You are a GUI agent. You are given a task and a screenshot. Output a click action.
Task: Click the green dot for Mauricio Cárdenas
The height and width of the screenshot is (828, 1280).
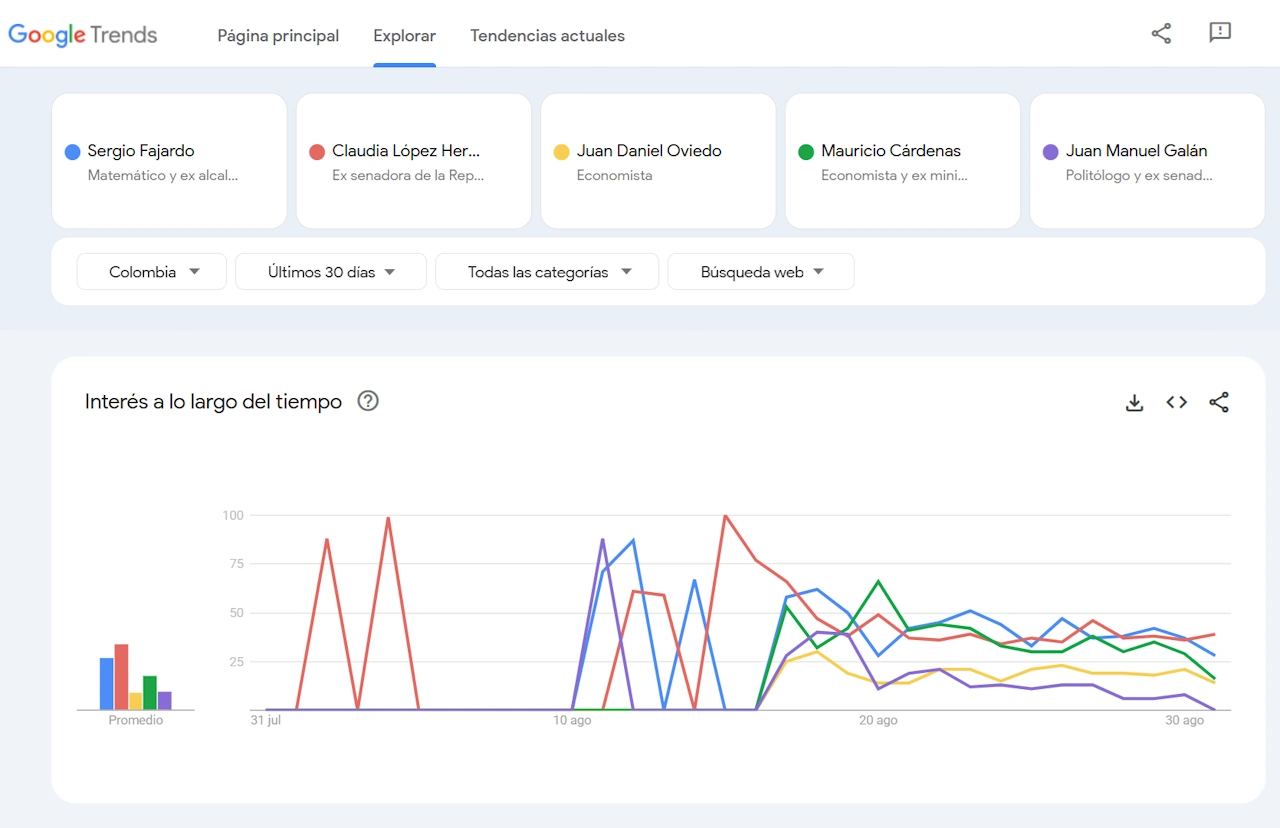click(806, 152)
